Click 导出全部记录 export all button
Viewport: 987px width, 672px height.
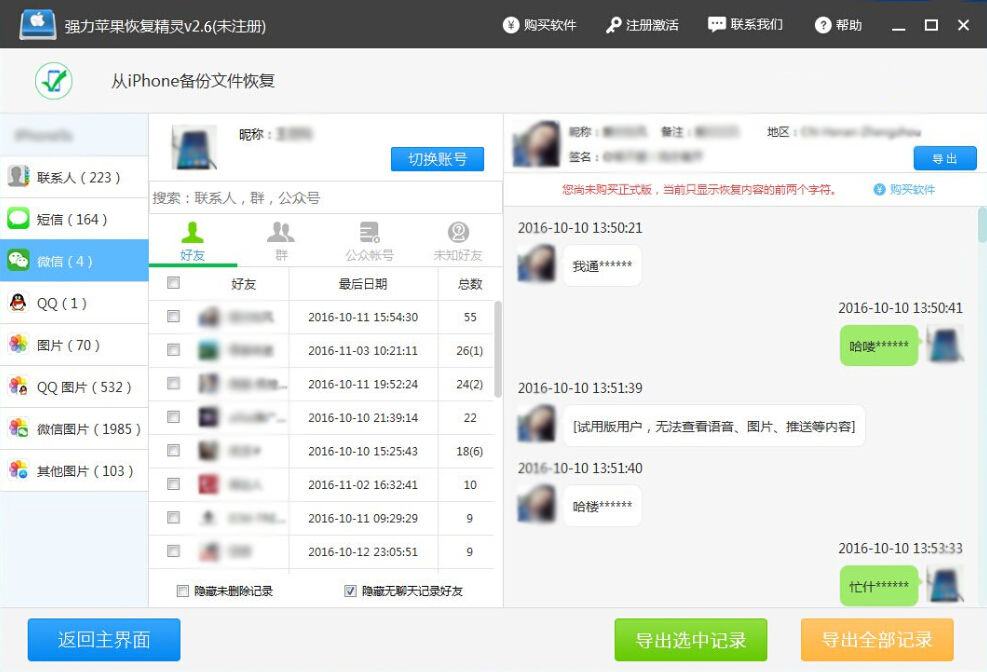(877, 639)
